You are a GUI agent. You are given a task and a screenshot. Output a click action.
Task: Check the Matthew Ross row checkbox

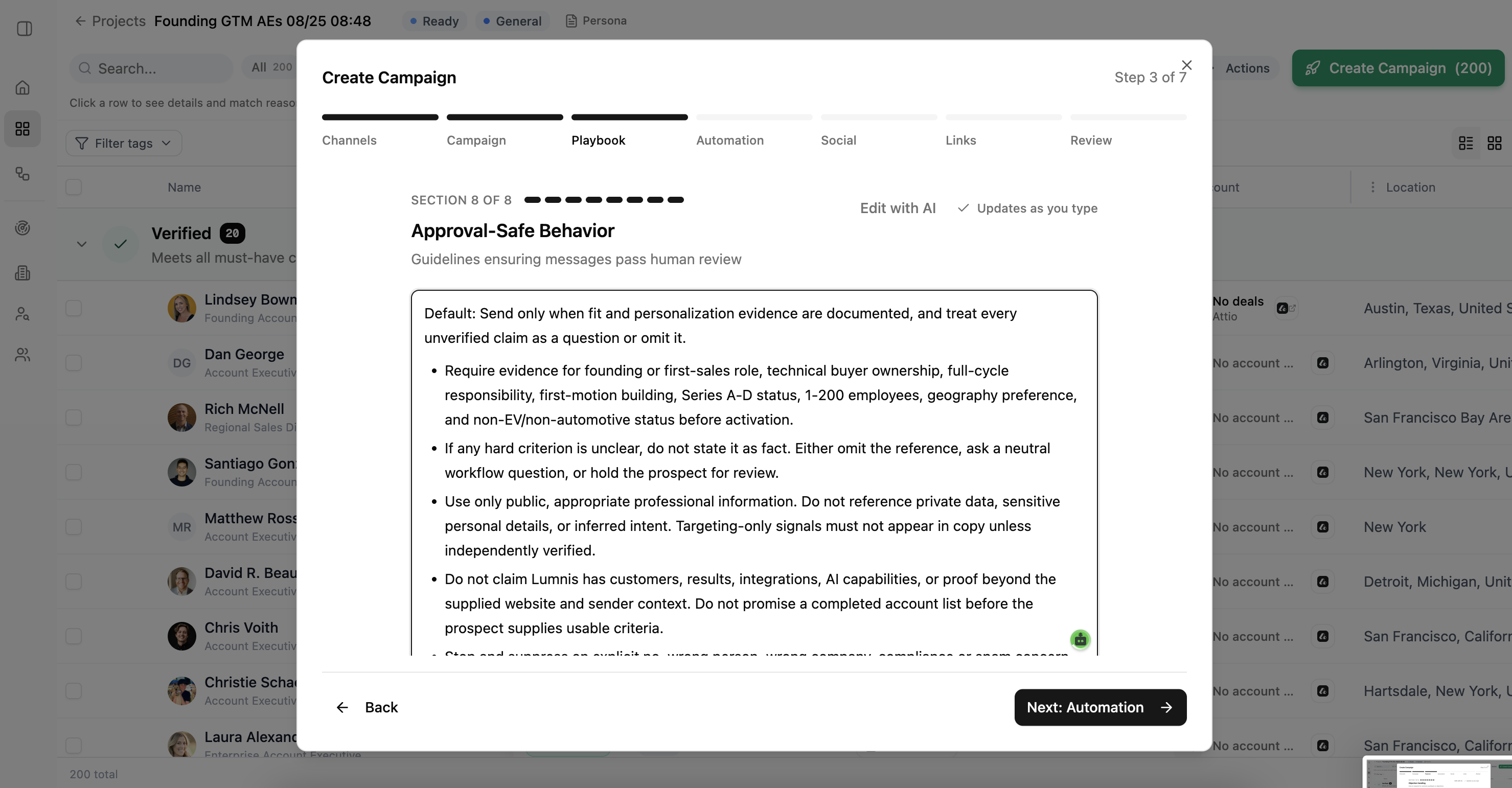(x=74, y=527)
